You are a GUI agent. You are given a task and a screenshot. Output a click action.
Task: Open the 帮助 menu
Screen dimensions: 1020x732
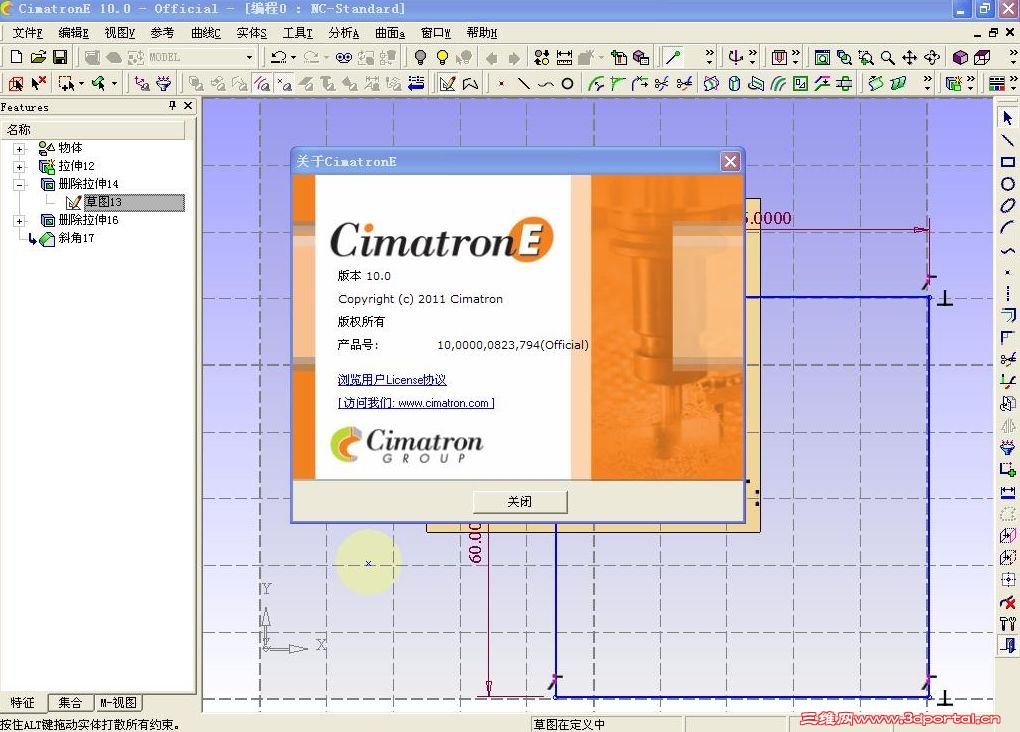tap(481, 33)
